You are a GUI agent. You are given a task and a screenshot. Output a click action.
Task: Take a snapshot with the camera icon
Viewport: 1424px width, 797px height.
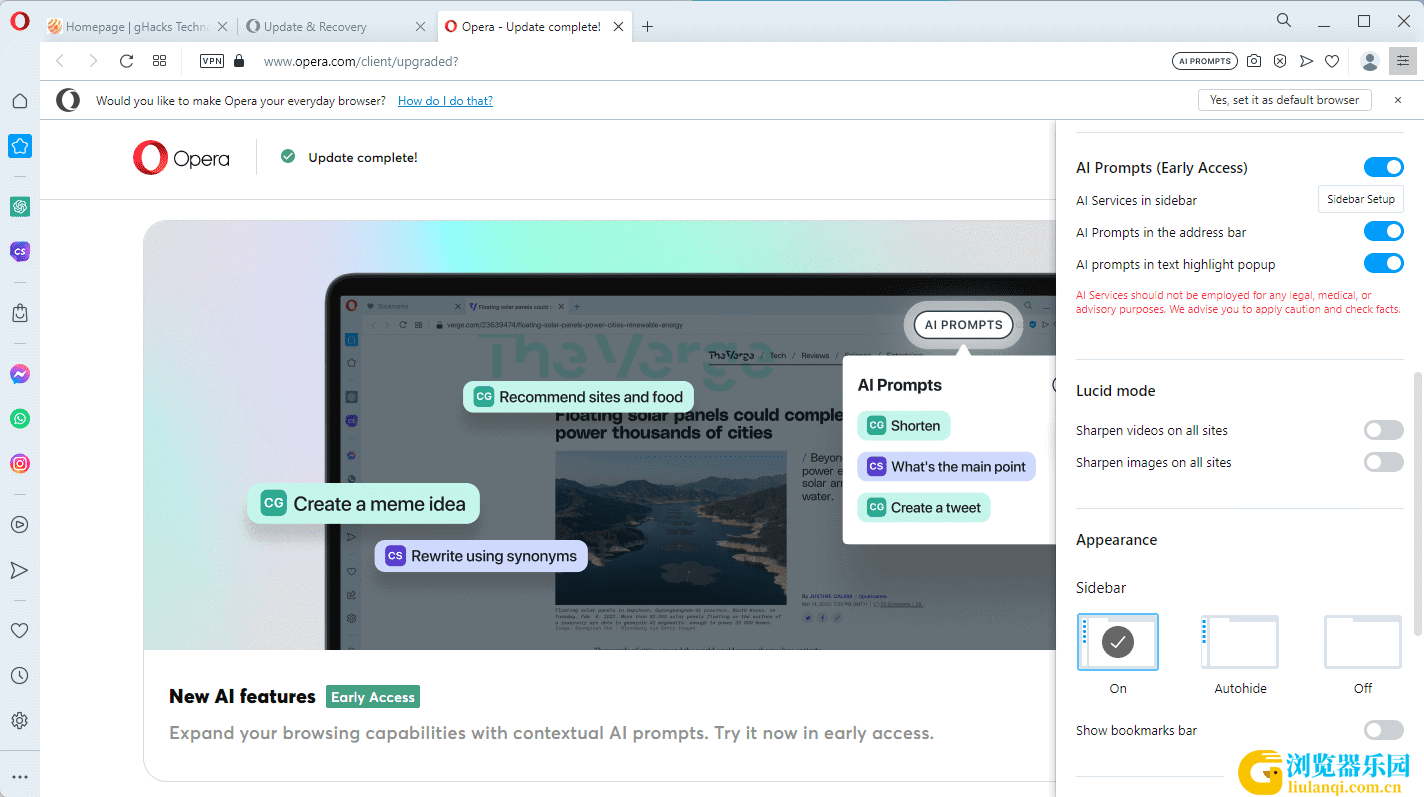1254,61
